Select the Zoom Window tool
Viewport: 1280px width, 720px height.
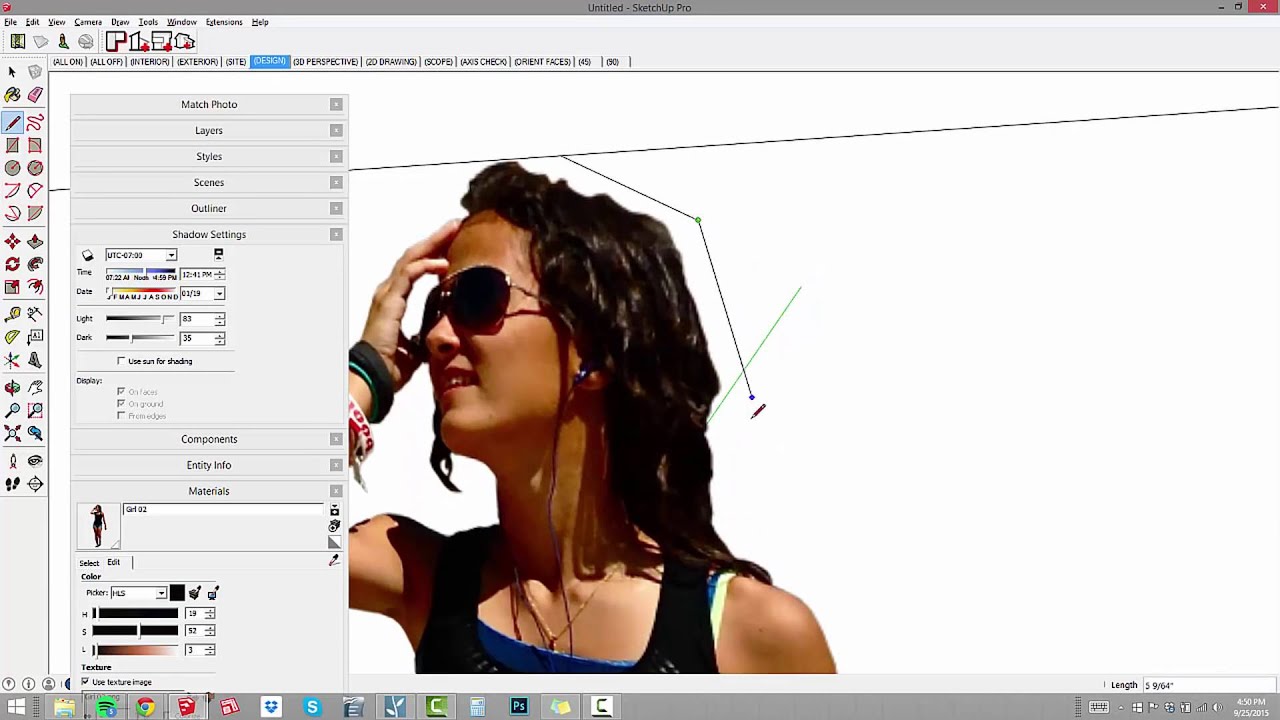35,410
